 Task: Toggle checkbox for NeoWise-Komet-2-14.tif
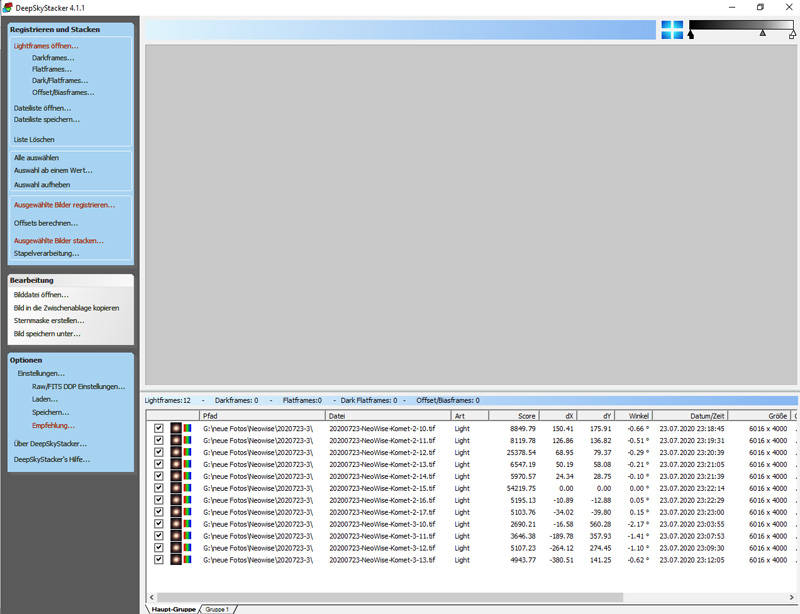point(158,476)
